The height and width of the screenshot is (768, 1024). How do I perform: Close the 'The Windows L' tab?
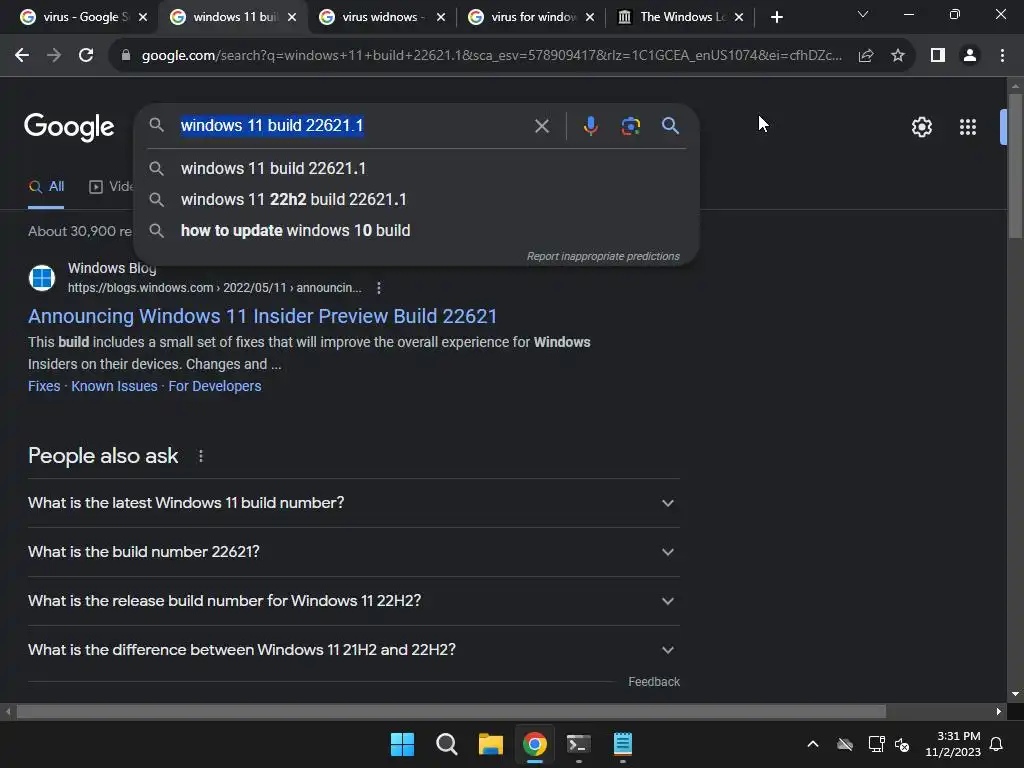(x=739, y=17)
